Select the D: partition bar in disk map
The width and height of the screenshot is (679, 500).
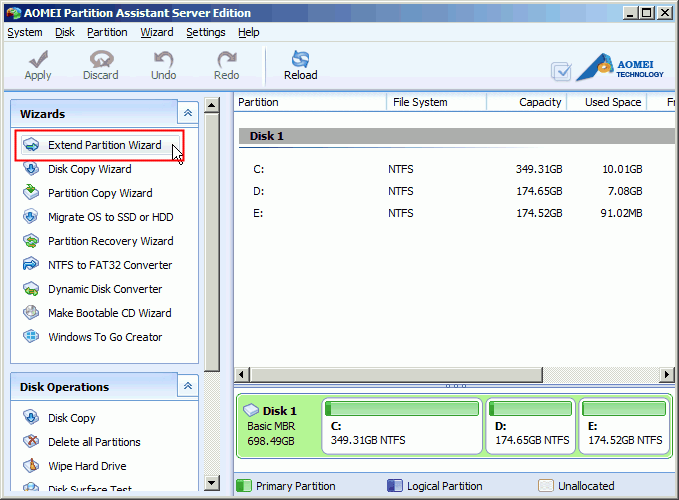[530, 426]
